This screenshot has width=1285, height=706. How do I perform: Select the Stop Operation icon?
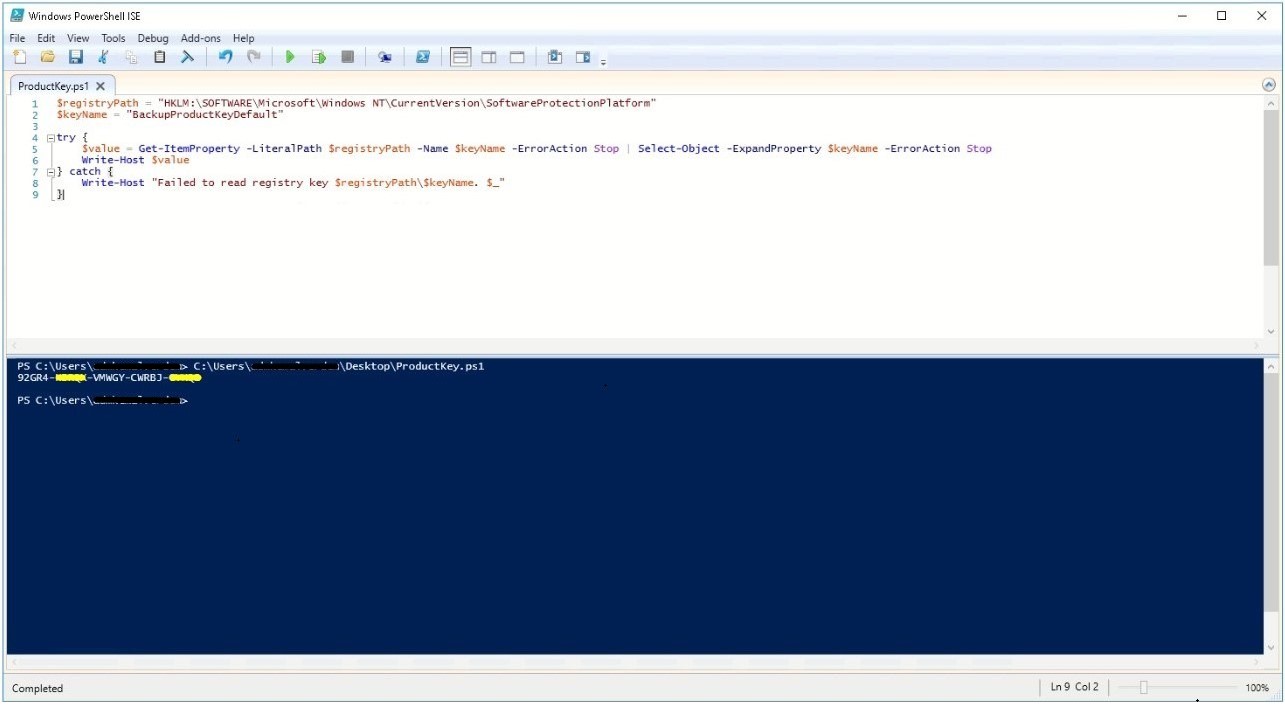click(x=347, y=57)
